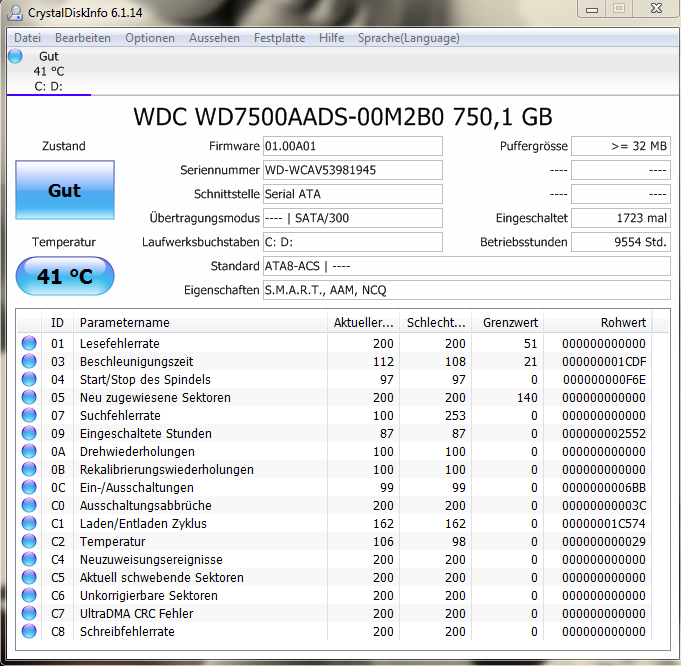
Task: Click status orb for Schreibfehlerrate row
Action: tap(29, 631)
